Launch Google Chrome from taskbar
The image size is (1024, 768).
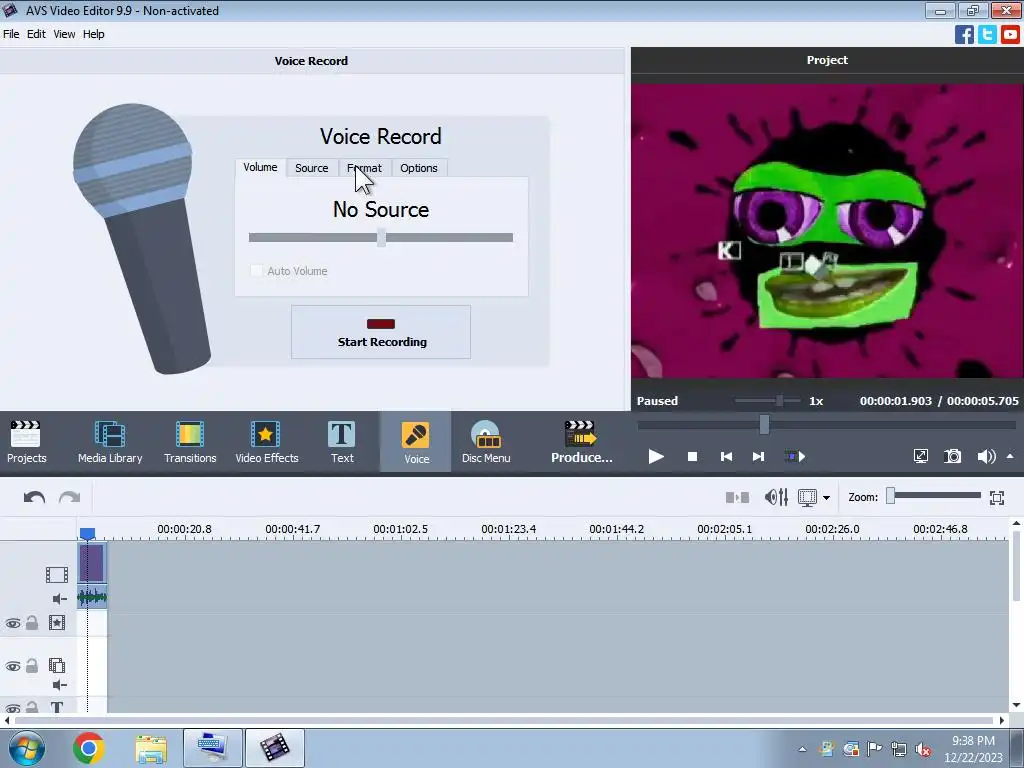(89, 748)
